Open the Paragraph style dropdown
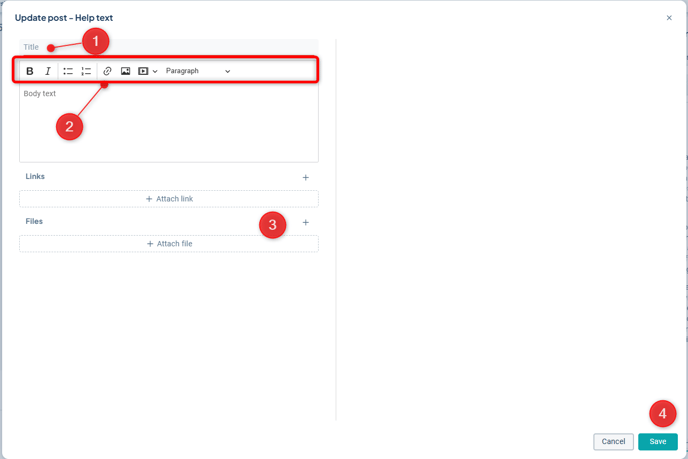Screen dimensions: 688x459 [198, 71]
